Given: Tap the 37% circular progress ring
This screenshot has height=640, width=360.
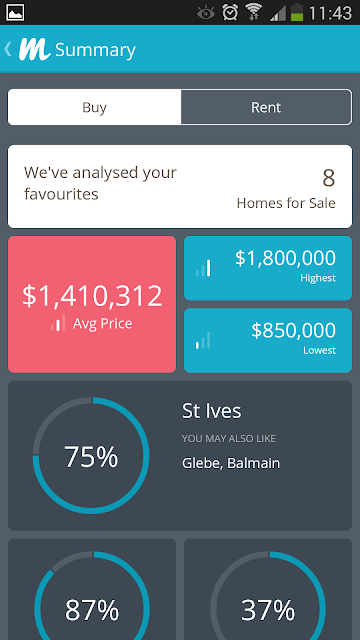Looking at the screenshot, I should pos(268,596).
